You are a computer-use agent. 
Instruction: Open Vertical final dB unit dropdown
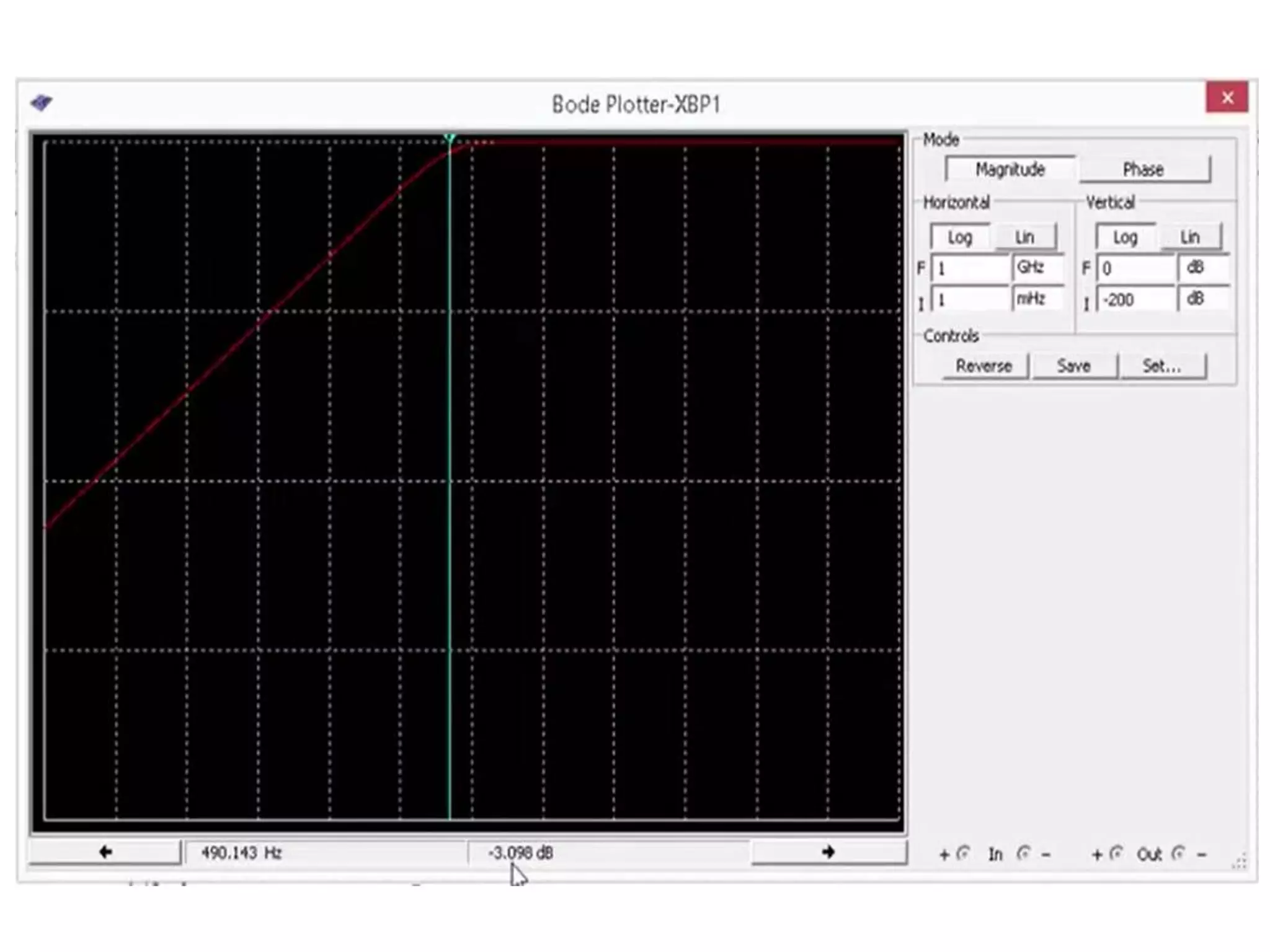[x=1203, y=268]
